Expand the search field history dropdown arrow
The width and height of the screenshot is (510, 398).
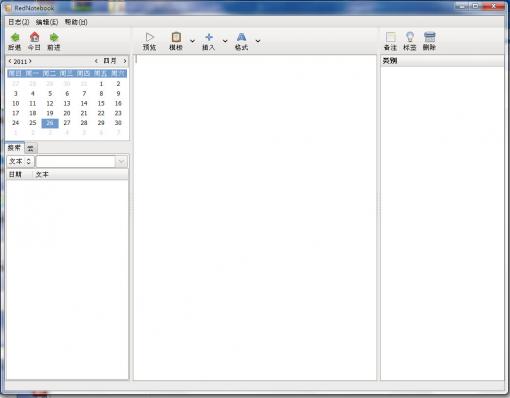pyautogui.click(x=121, y=162)
